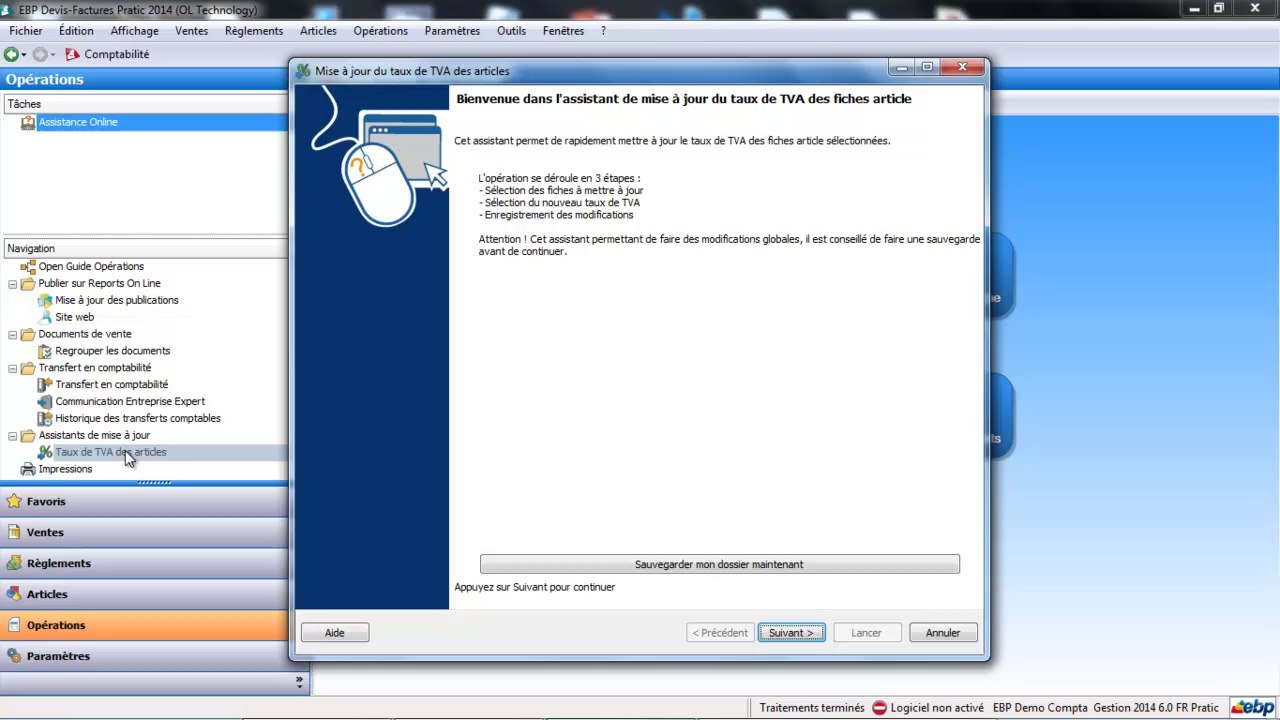Image resolution: width=1280 pixels, height=720 pixels.
Task: Click the Assistance Online task icon
Action: click(28, 122)
